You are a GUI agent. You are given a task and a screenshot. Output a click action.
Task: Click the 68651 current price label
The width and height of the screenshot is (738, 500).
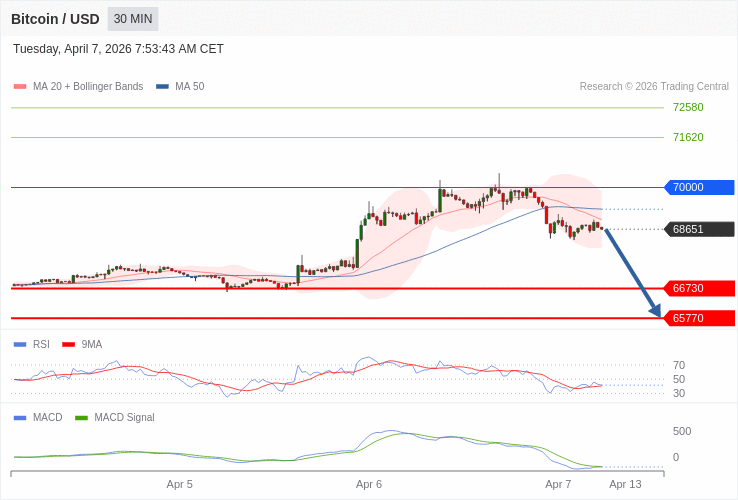point(699,229)
